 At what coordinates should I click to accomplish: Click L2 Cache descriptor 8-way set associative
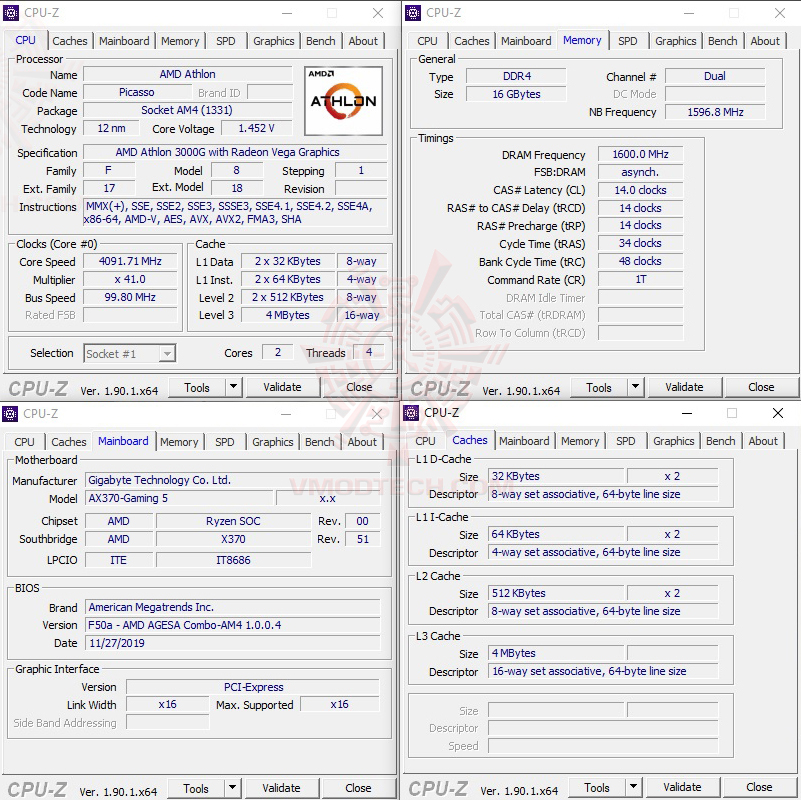pos(603,611)
